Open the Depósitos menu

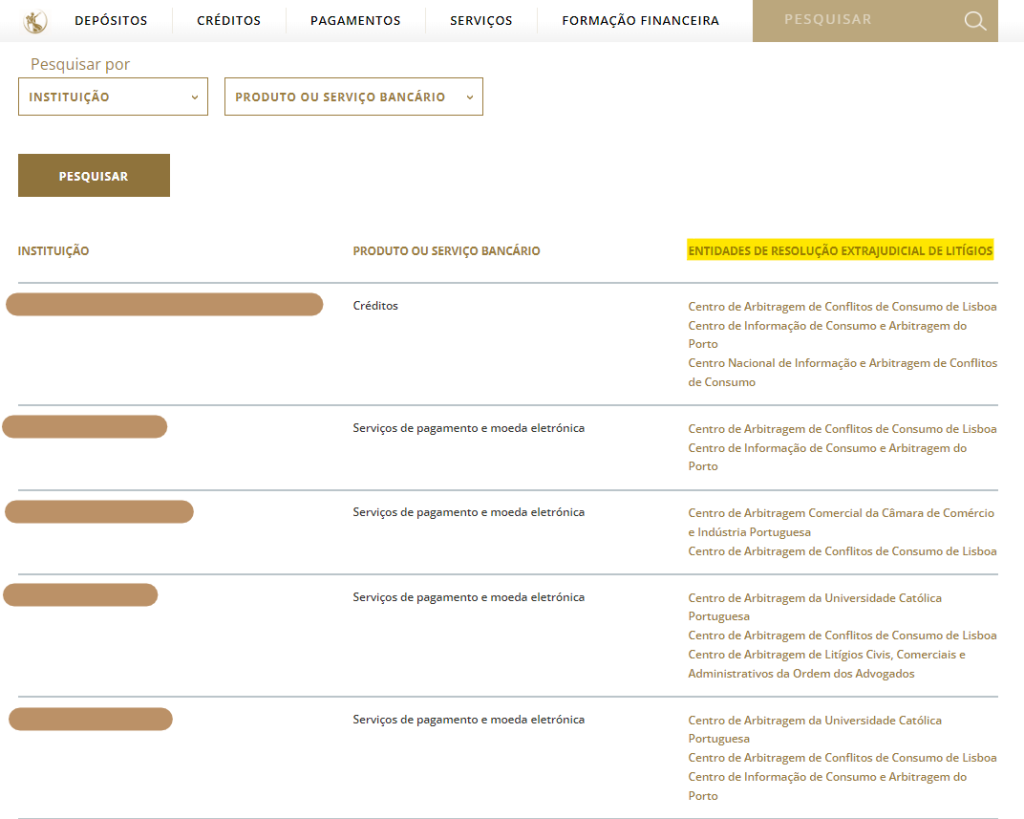pyautogui.click(x=111, y=21)
